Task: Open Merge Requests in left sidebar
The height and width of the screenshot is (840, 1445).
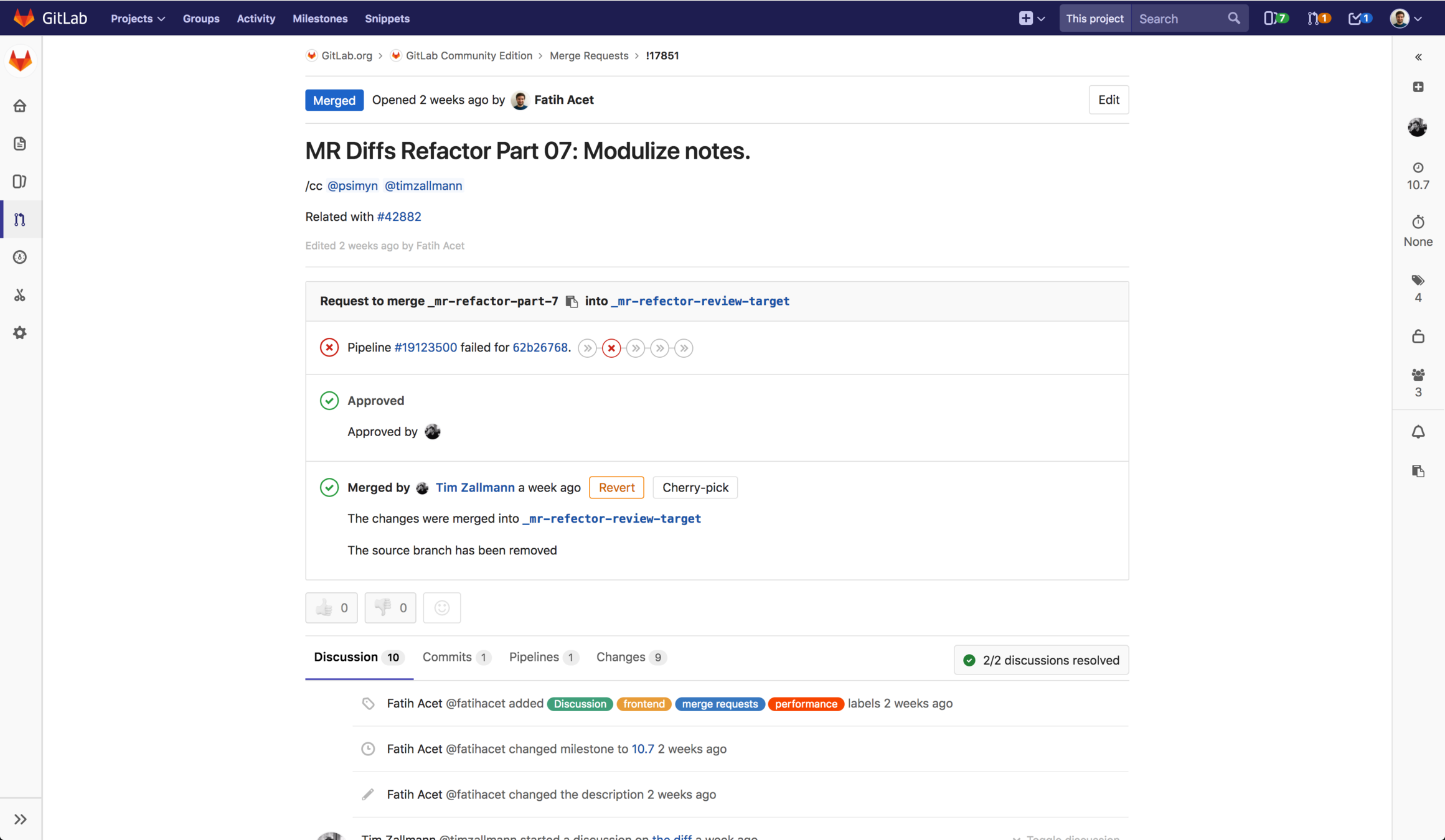Action: click(20, 219)
